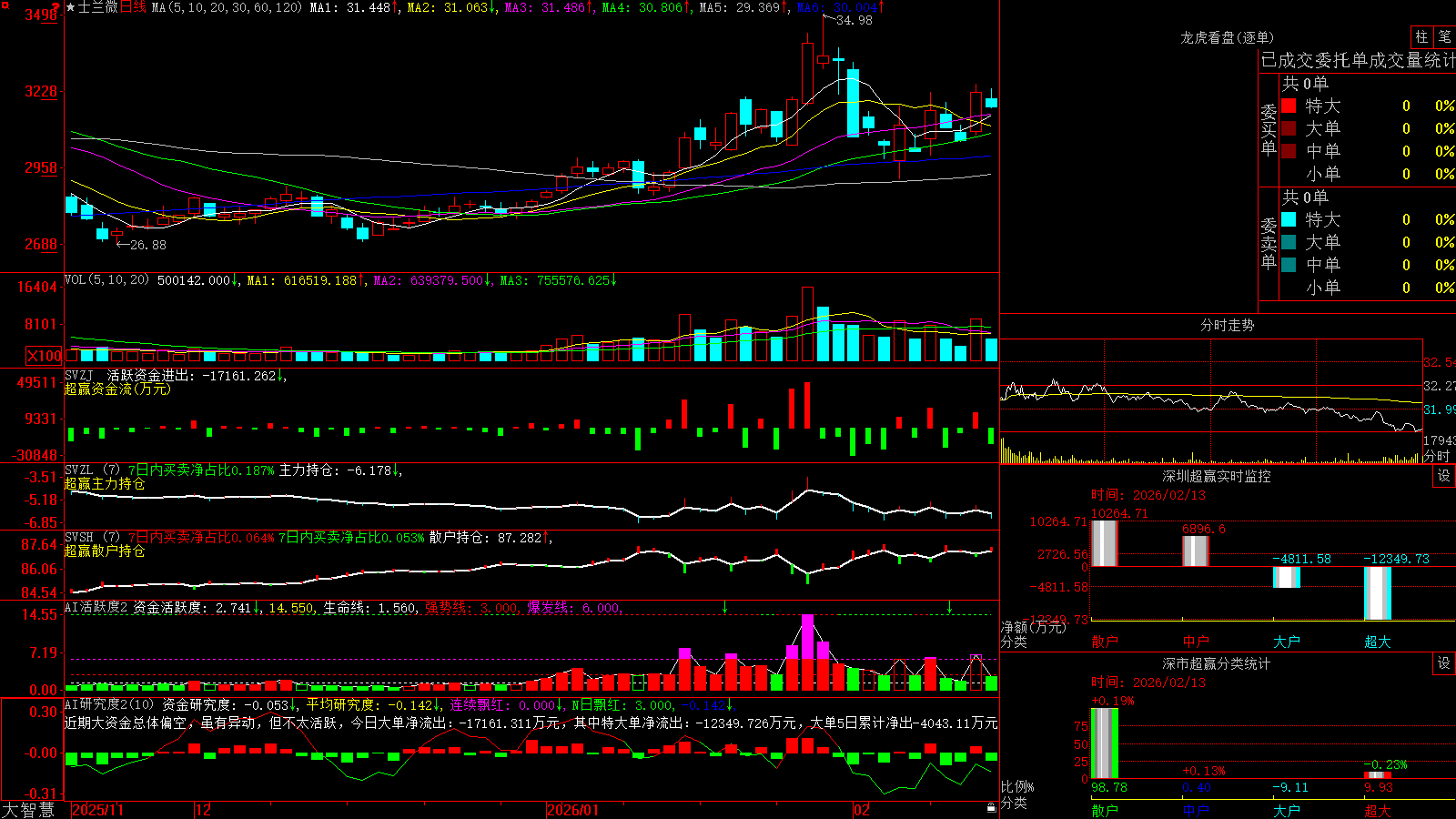
Task: Click the 12 month marker on timeline
Action: click(x=203, y=810)
